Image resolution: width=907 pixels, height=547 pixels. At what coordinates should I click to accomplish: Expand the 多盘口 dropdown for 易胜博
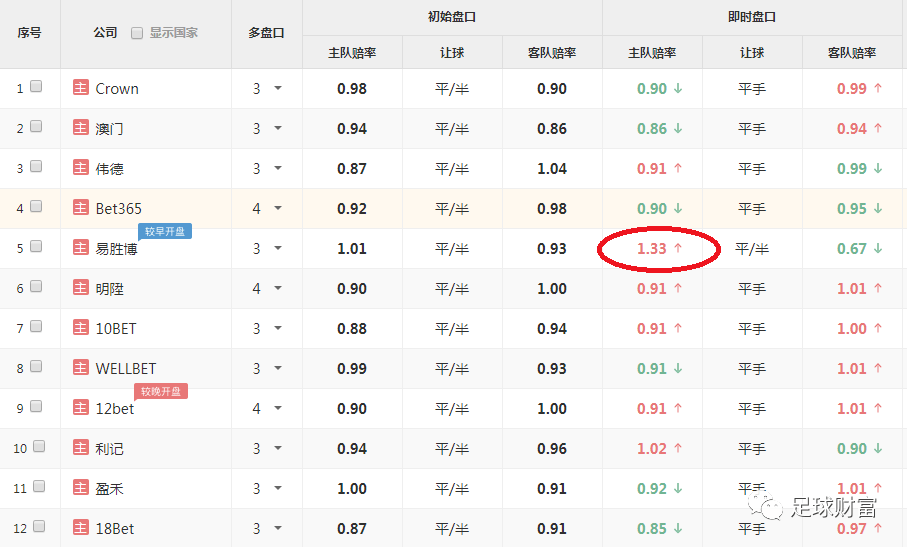tap(278, 248)
